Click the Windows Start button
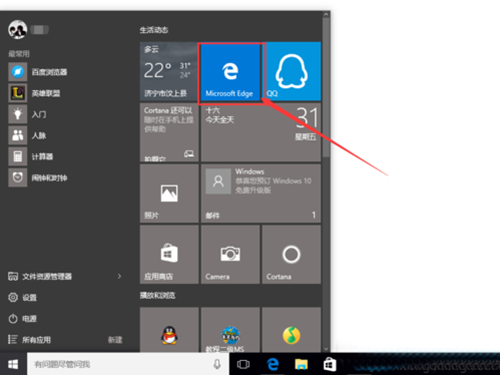500x375 pixels. point(13,364)
